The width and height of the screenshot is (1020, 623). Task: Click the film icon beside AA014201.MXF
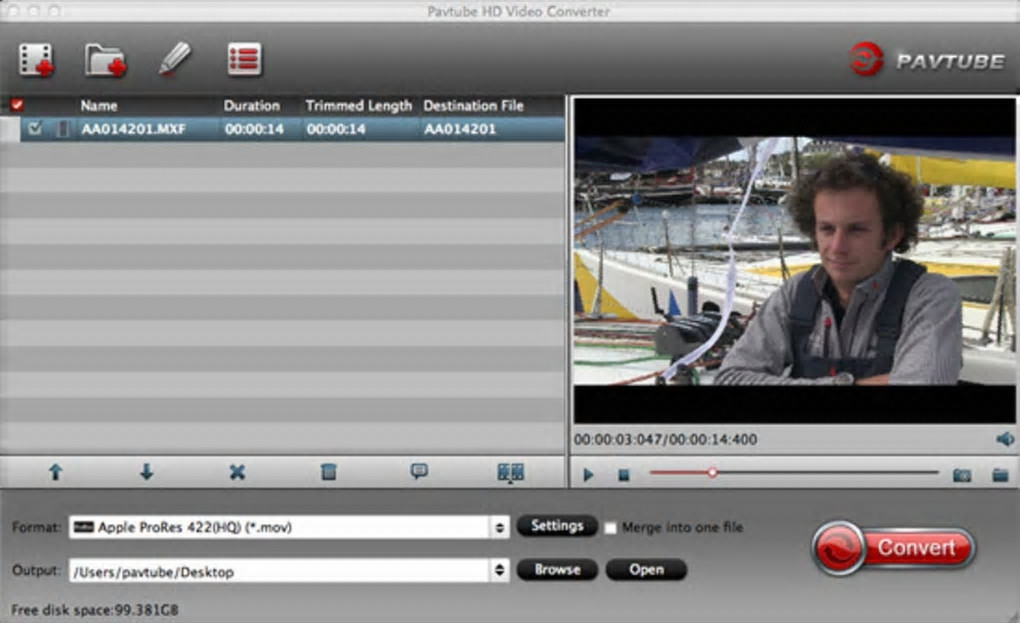click(x=62, y=129)
